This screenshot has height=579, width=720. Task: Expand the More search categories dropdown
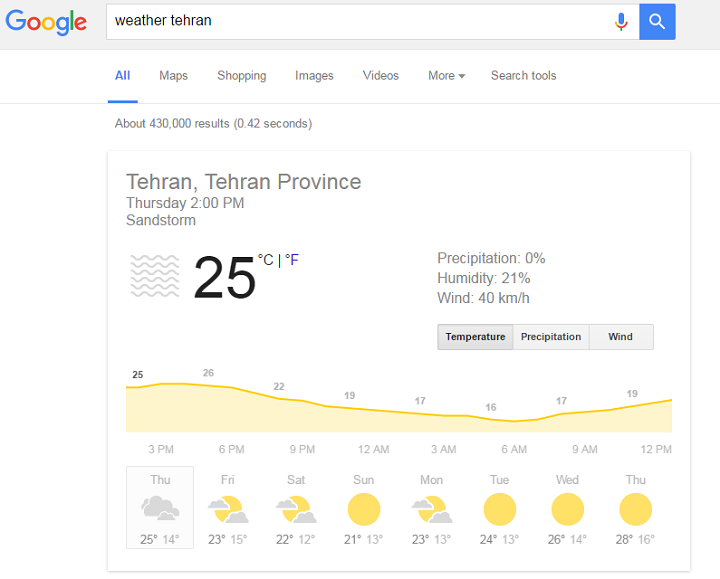coord(446,76)
